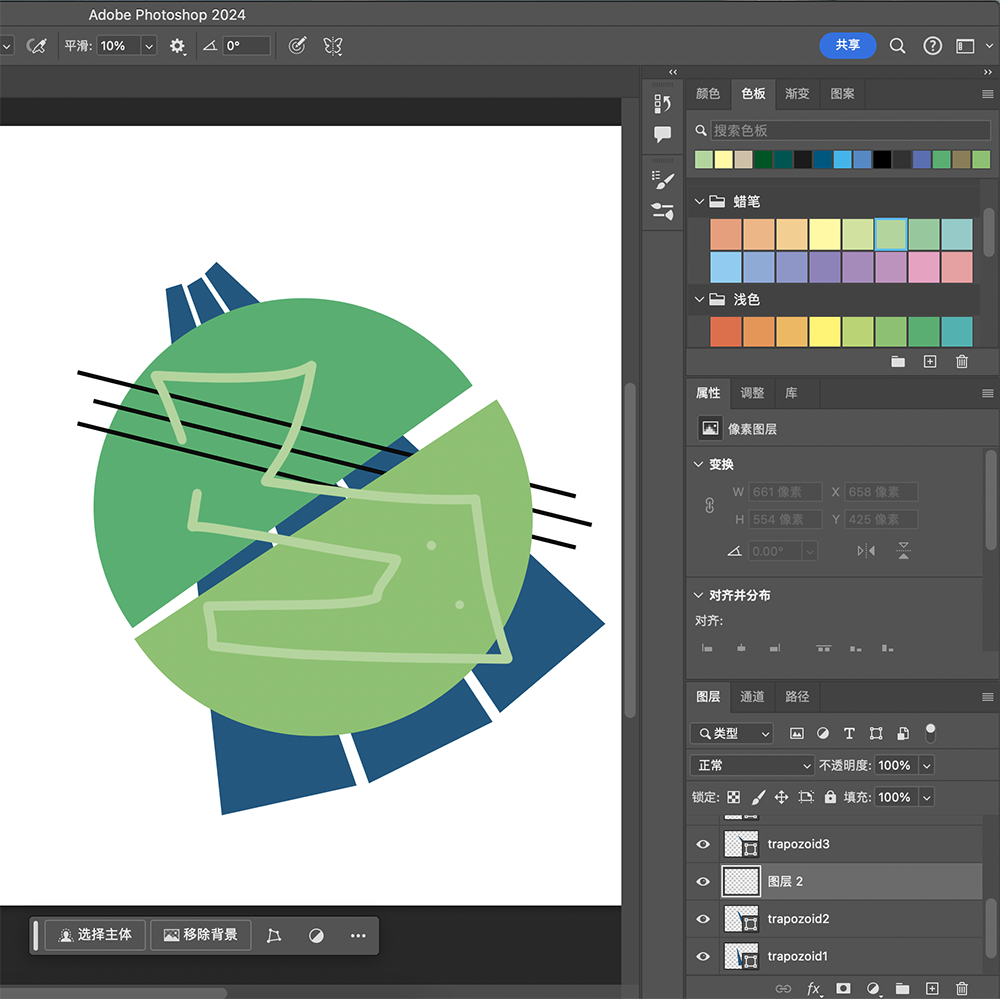This screenshot has height=999, width=1000.
Task: Delete swatch with trash icon
Action: point(962,361)
